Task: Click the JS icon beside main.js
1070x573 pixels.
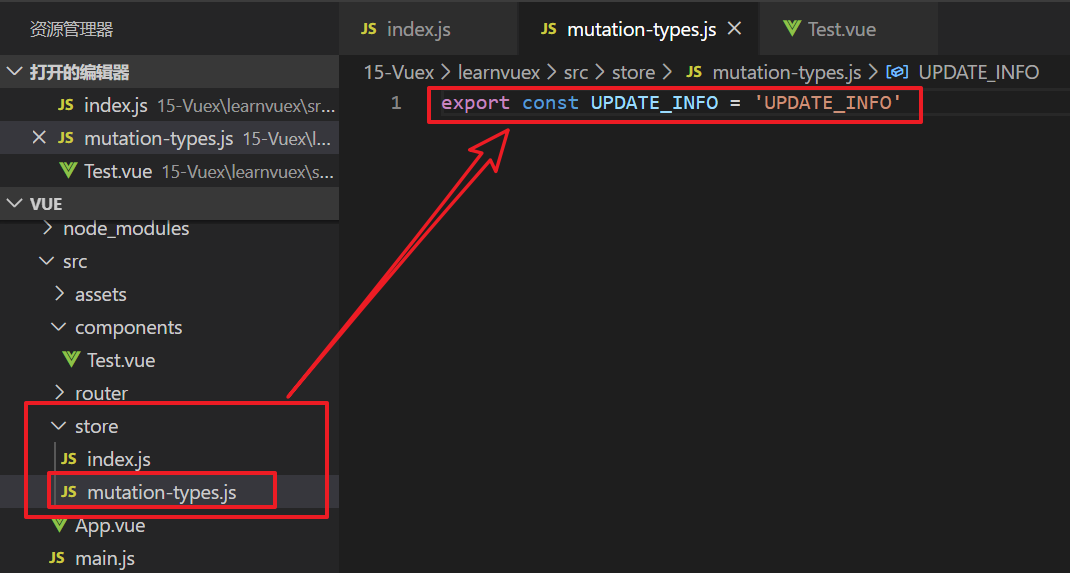Action: (57, 558)
